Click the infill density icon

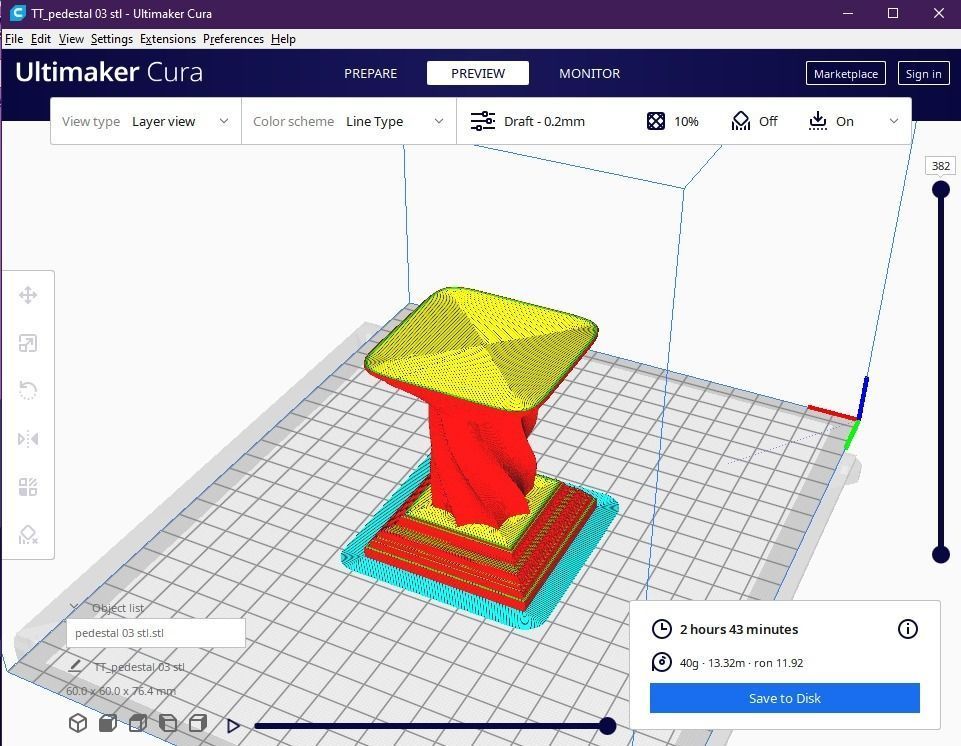[656, 121]
